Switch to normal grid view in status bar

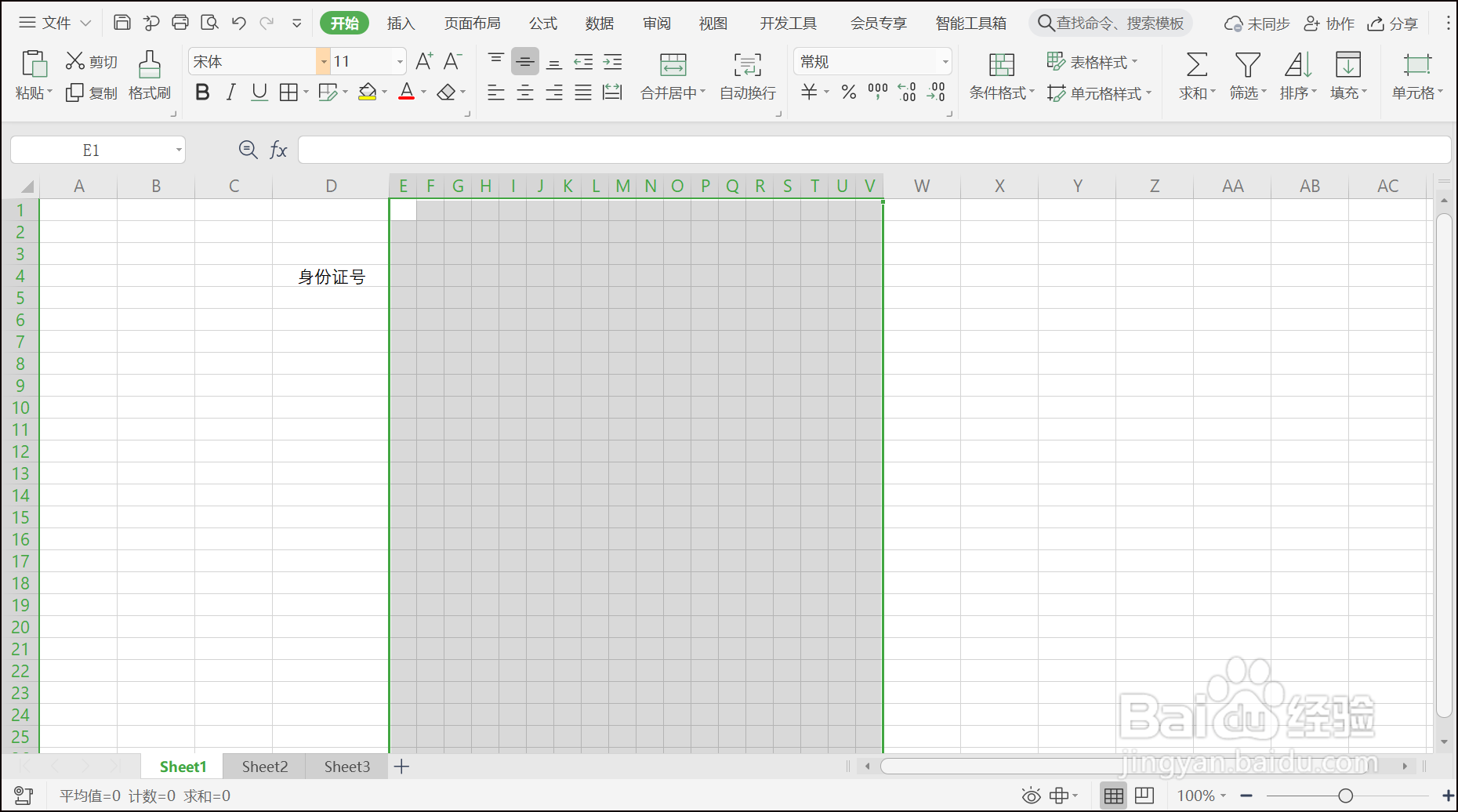point(1113,796)
